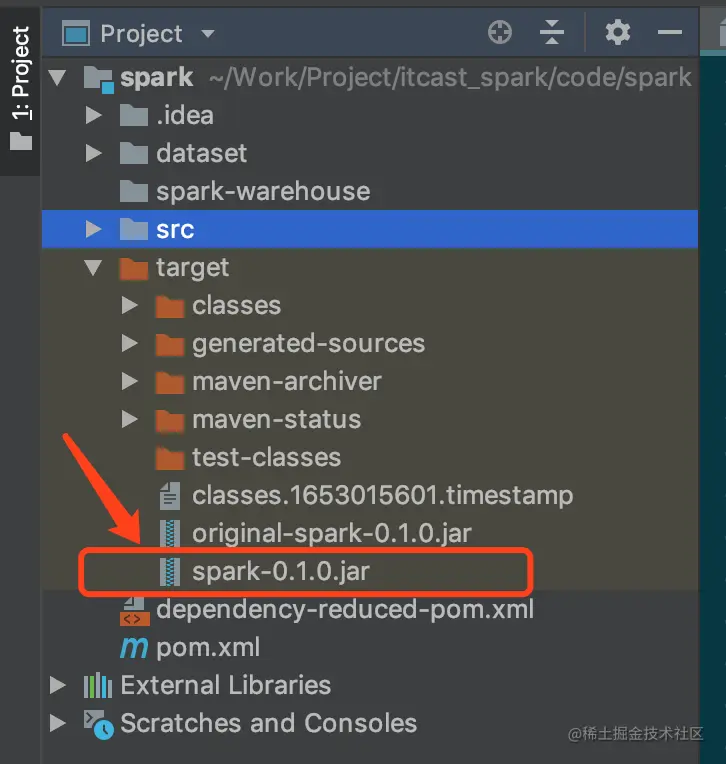This screenshot has width=726, height=764.
Task: Open the Project view dropdown arrow
Action: tap(208, 34)
